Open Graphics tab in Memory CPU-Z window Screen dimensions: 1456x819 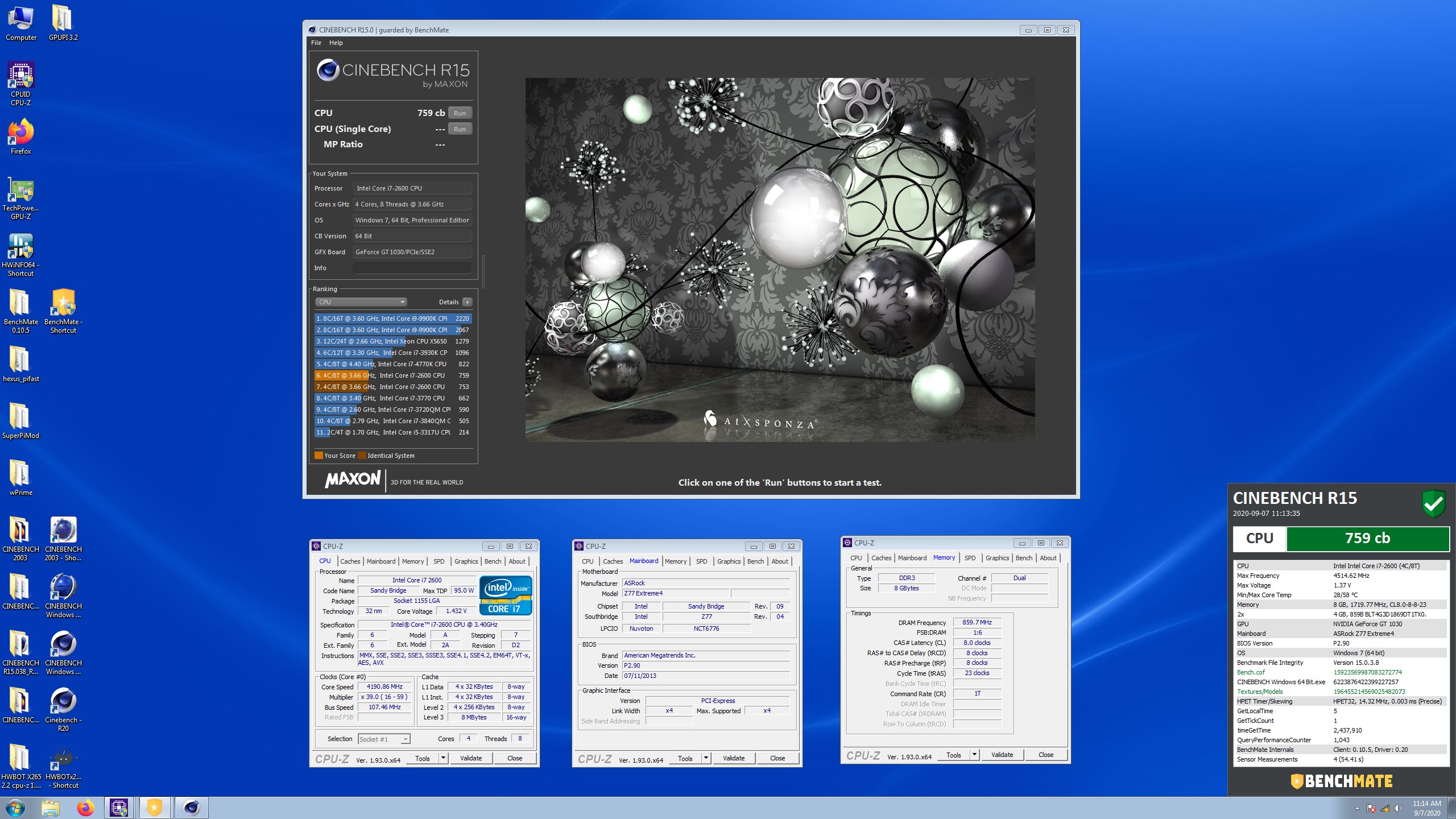pos(998,558)
